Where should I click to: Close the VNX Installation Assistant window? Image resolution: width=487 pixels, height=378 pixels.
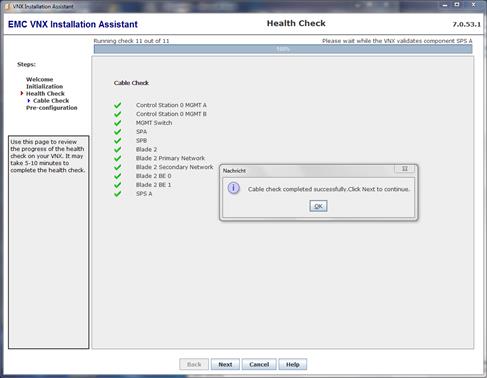[x=473, y=5]
